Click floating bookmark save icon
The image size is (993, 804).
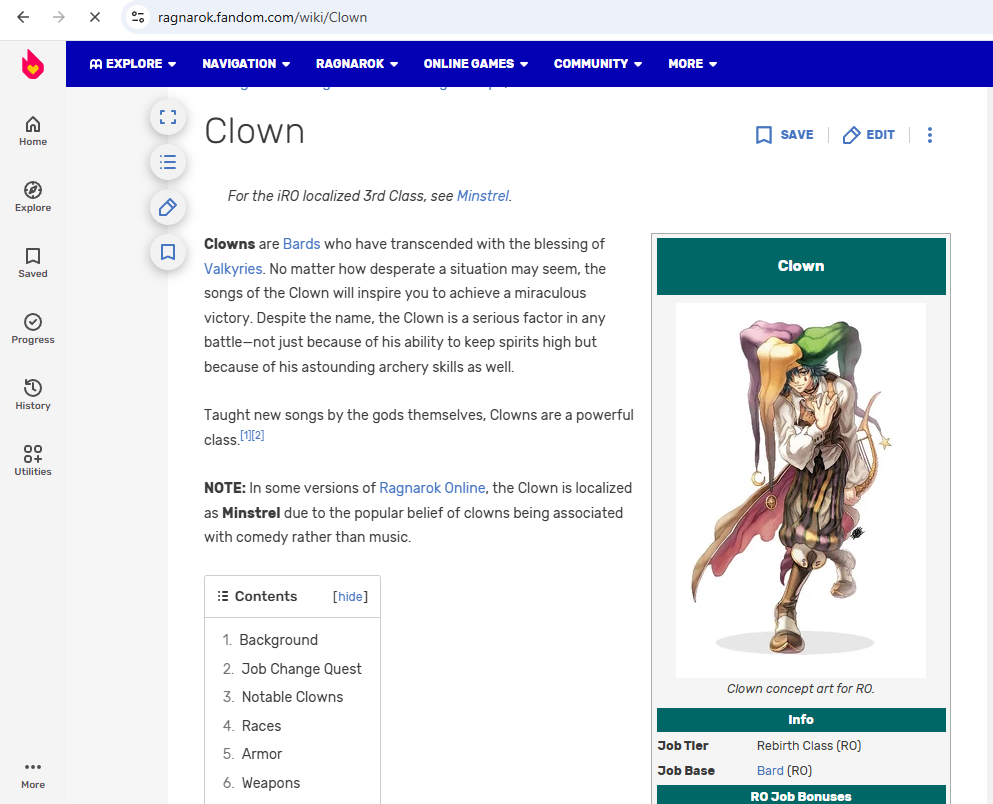coord(168,252)
